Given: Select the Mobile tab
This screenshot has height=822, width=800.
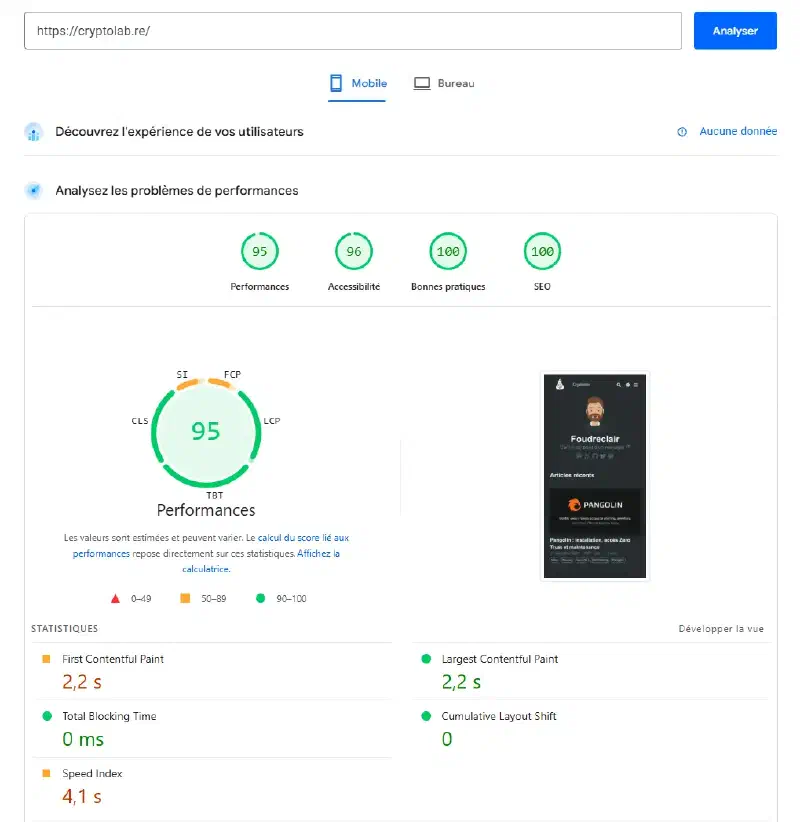Looking at the screenshot, I should pyautogui.click(x=358, y=83).
